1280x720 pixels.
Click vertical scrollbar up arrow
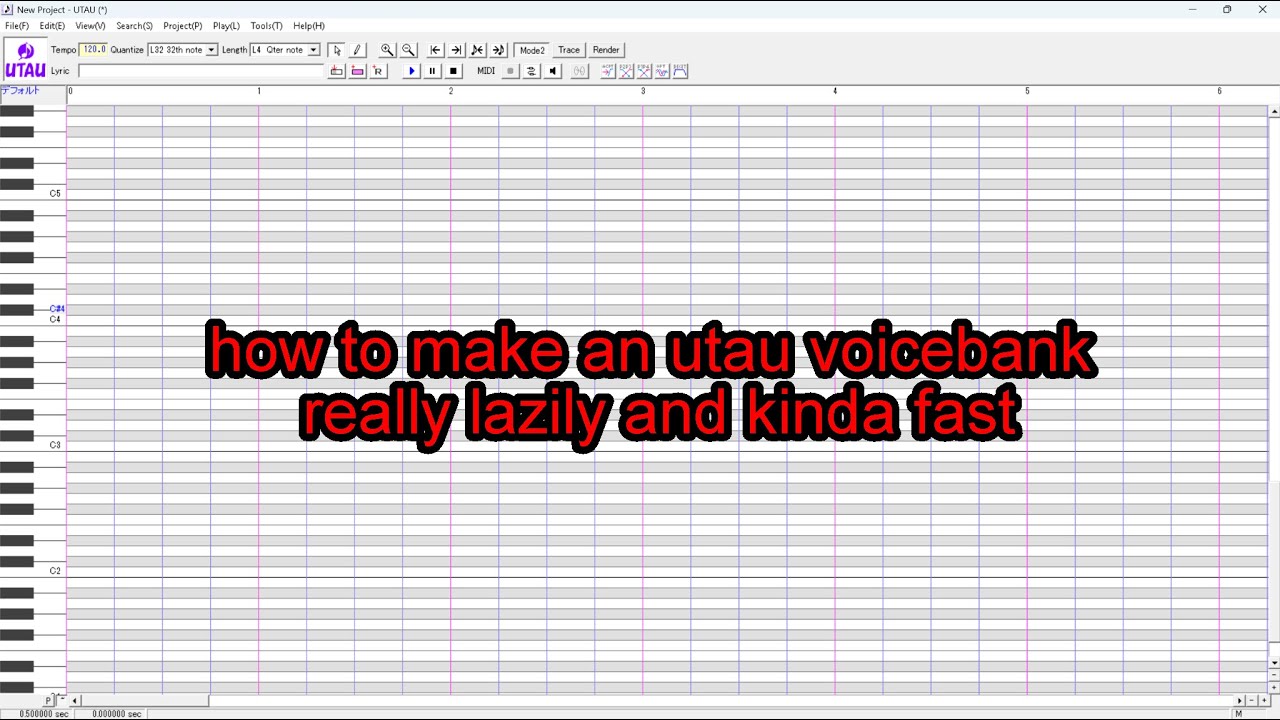1274,110
